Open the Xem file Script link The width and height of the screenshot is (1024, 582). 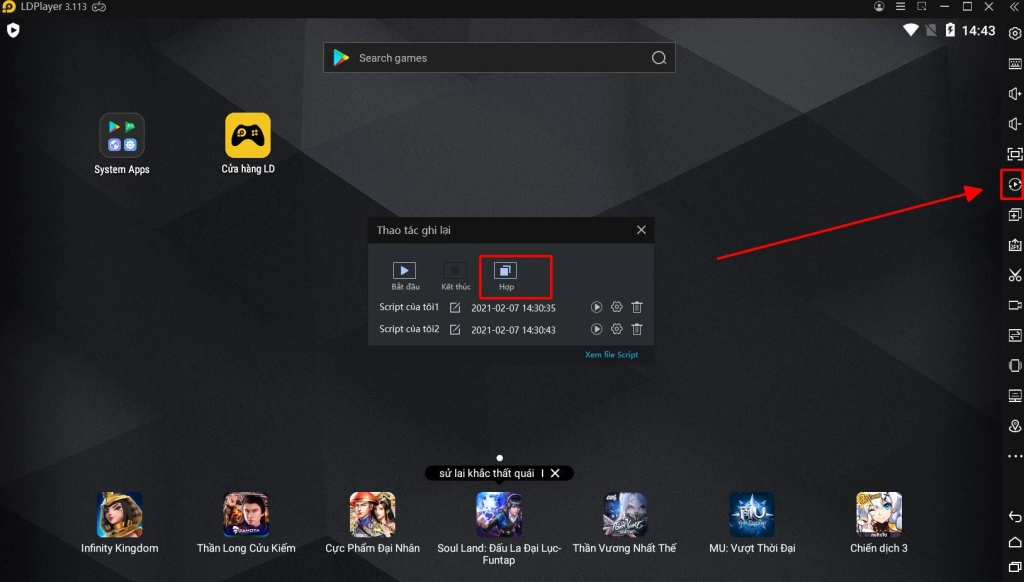click(611, 355)
